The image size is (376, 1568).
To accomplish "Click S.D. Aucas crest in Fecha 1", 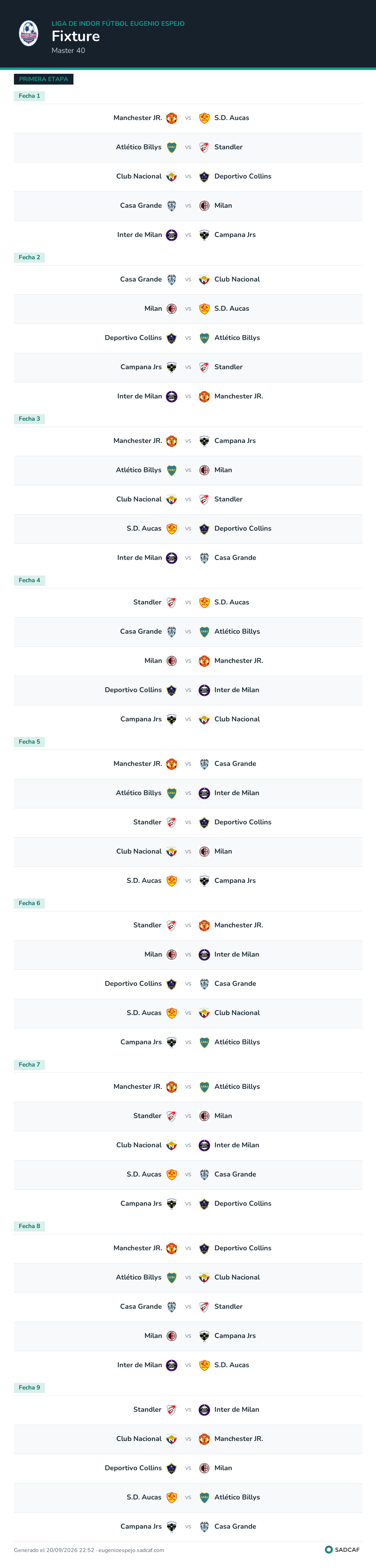I will point(204,118).
